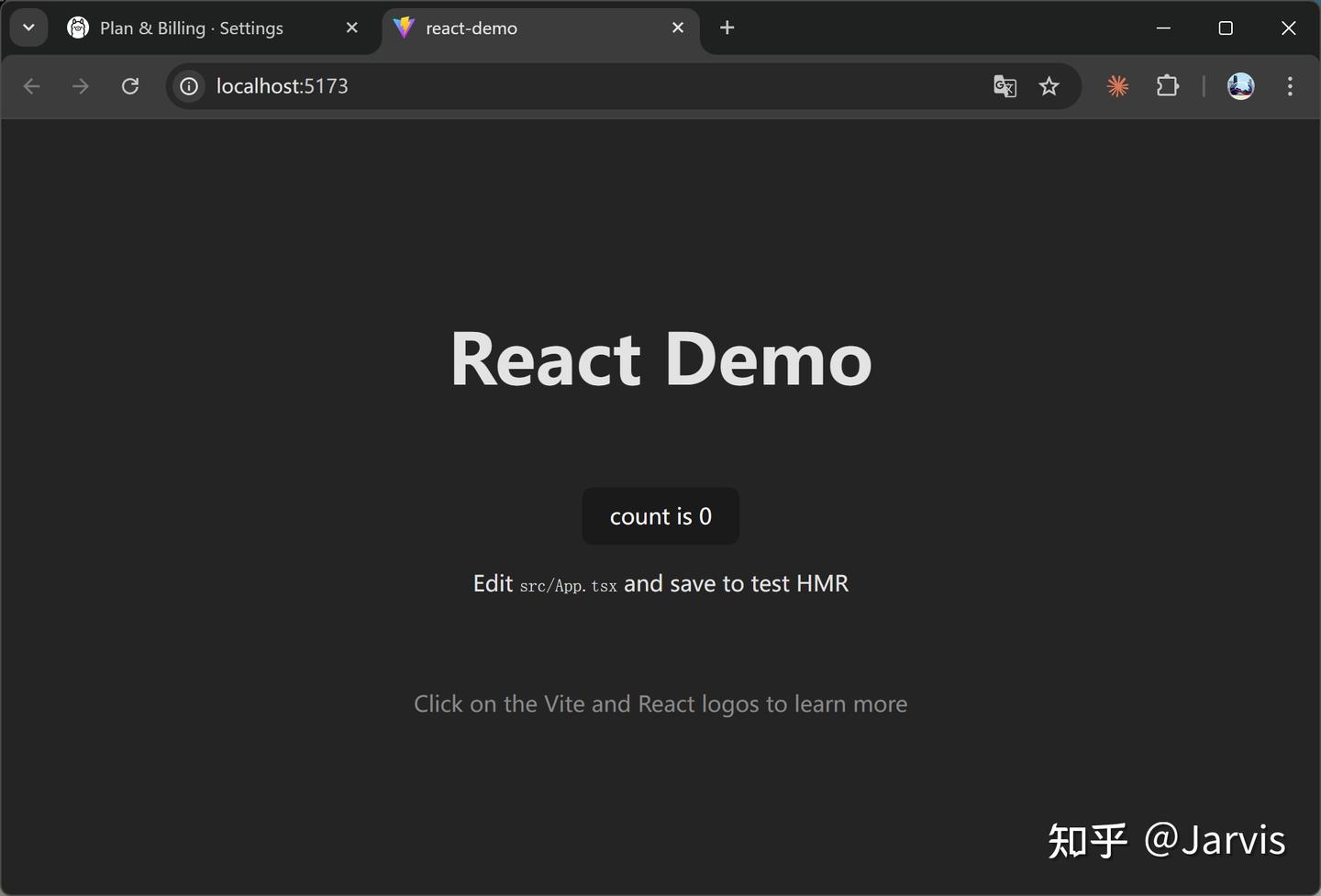Open the browser profile avatar
The image size is (1321, 896).
tap(1240, 86)
